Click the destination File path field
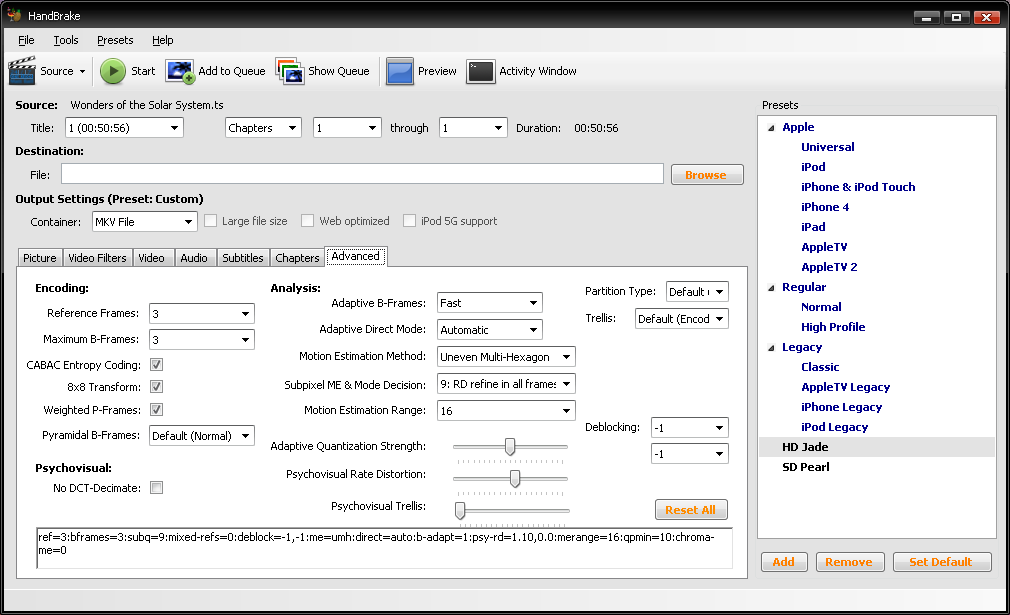The image size is (1010, 615). [362, 174]
